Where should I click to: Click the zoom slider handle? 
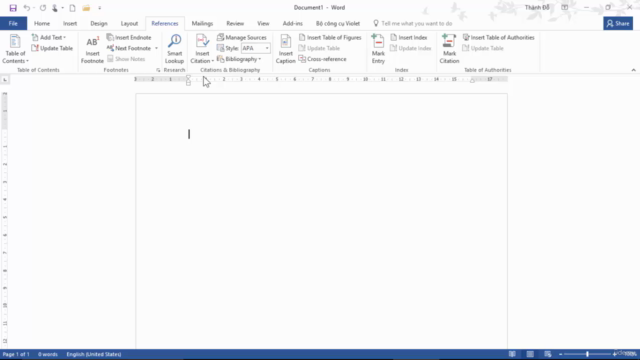(587, 354)
